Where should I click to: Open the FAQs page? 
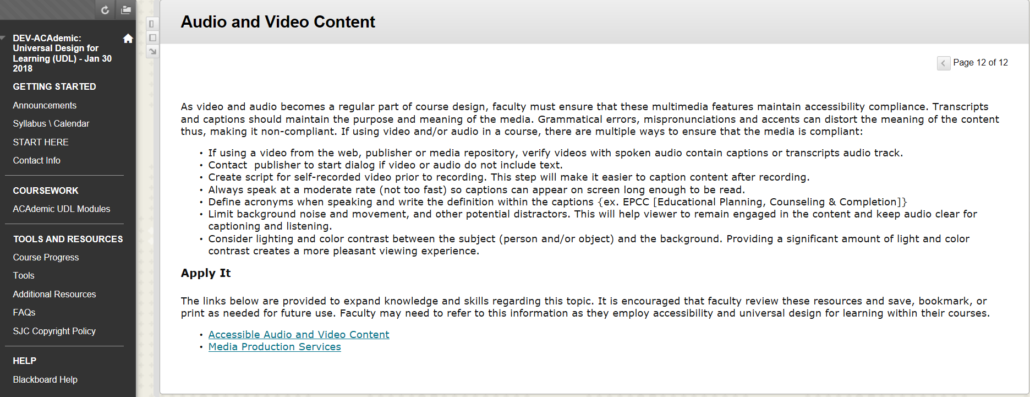click(x=24, y=313)
